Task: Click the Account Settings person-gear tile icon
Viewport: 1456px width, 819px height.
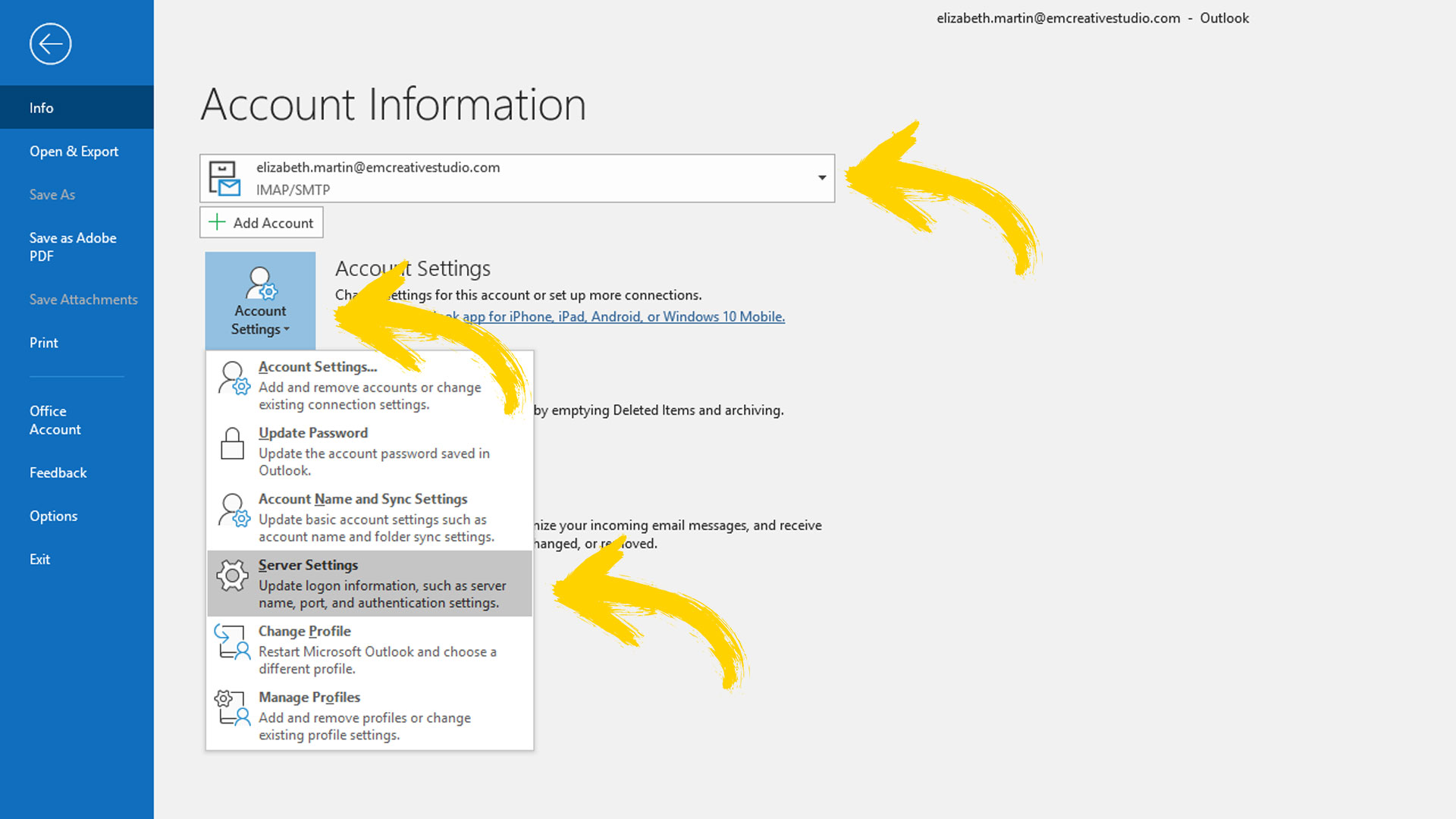Action: tap(261, 284)
